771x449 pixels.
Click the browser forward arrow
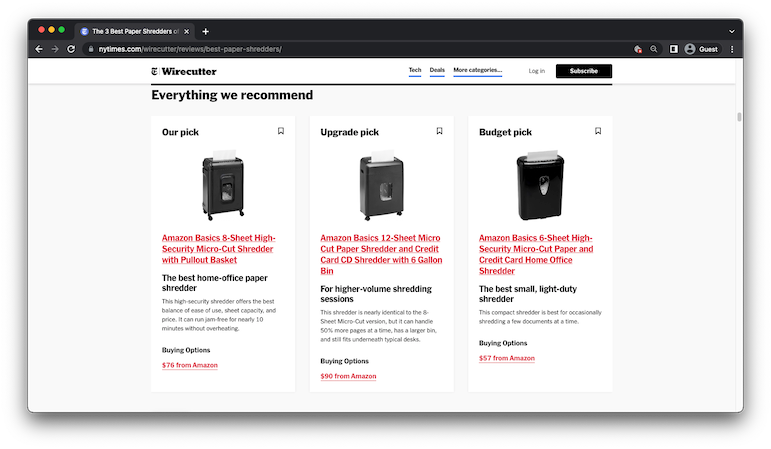[x=55, y=49]
